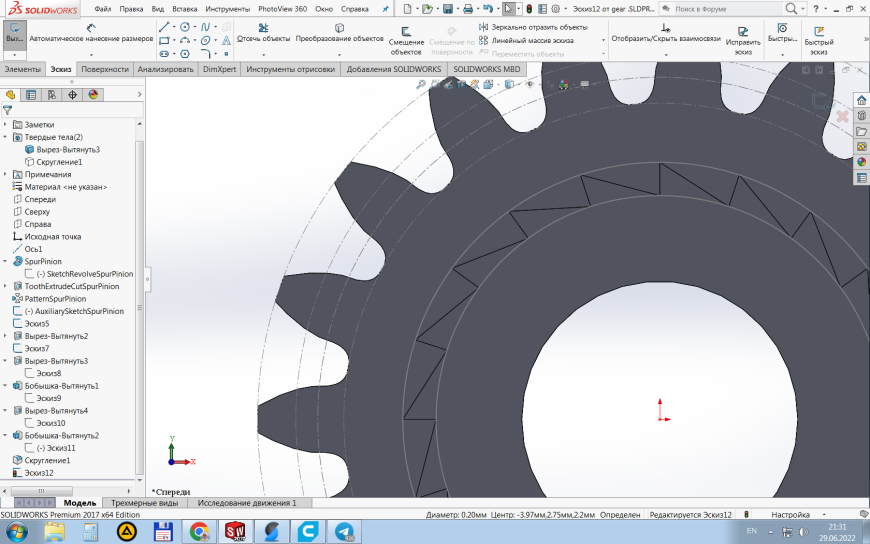This screenshot has height=544, width=870.
Task: Open the Трехмерные виды bottom tab
Action: pyautogui.click(x=144, y=503)
